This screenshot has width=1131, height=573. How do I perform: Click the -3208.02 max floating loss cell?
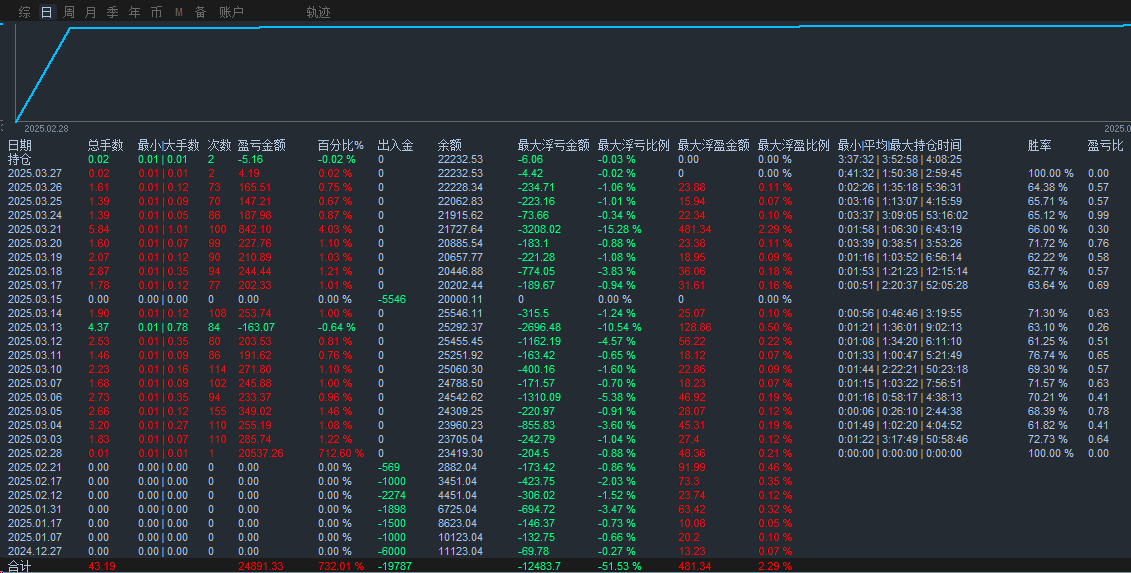click(539, 229)
